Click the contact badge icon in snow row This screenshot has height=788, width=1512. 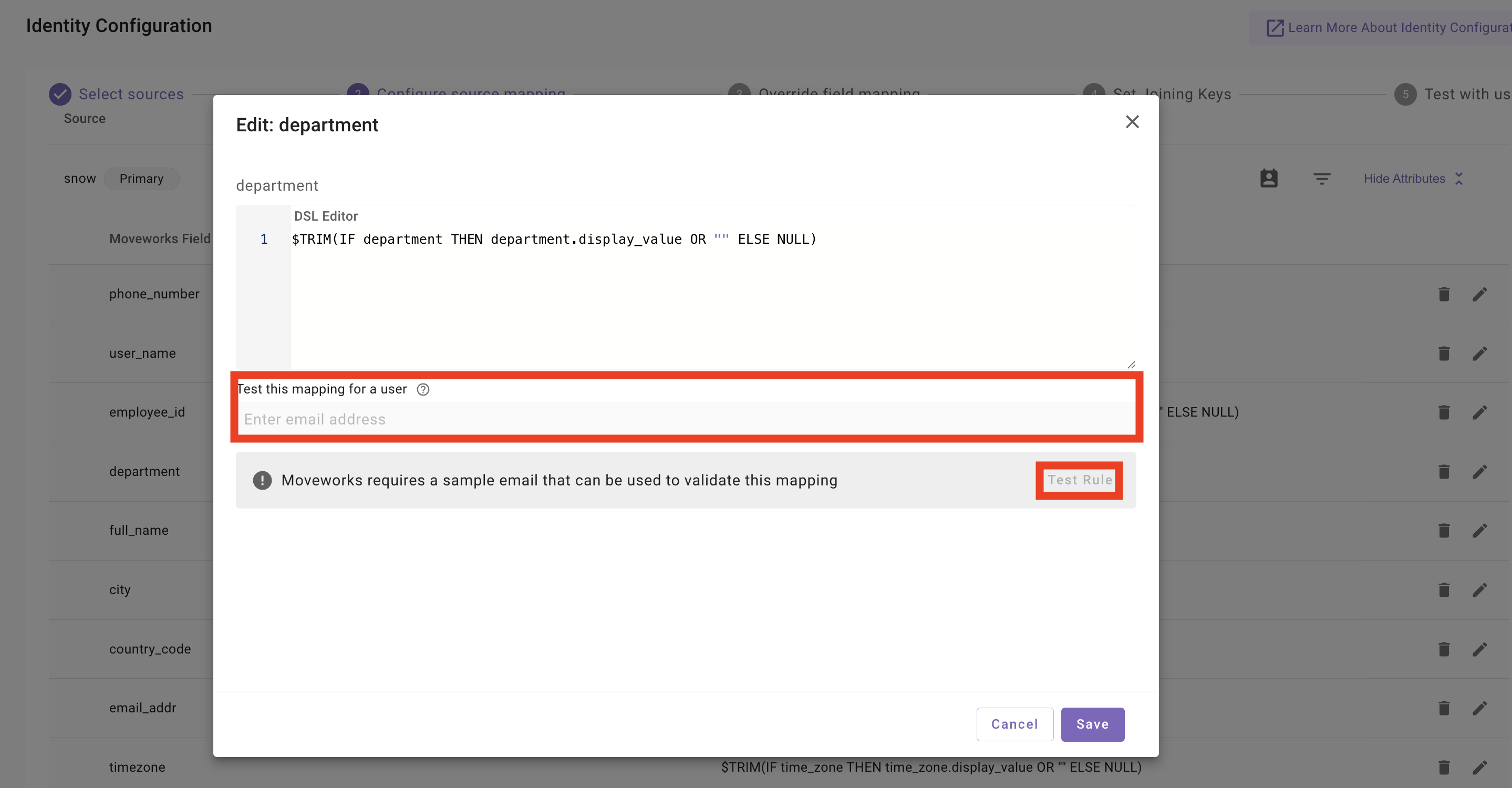coord(1269,179)
